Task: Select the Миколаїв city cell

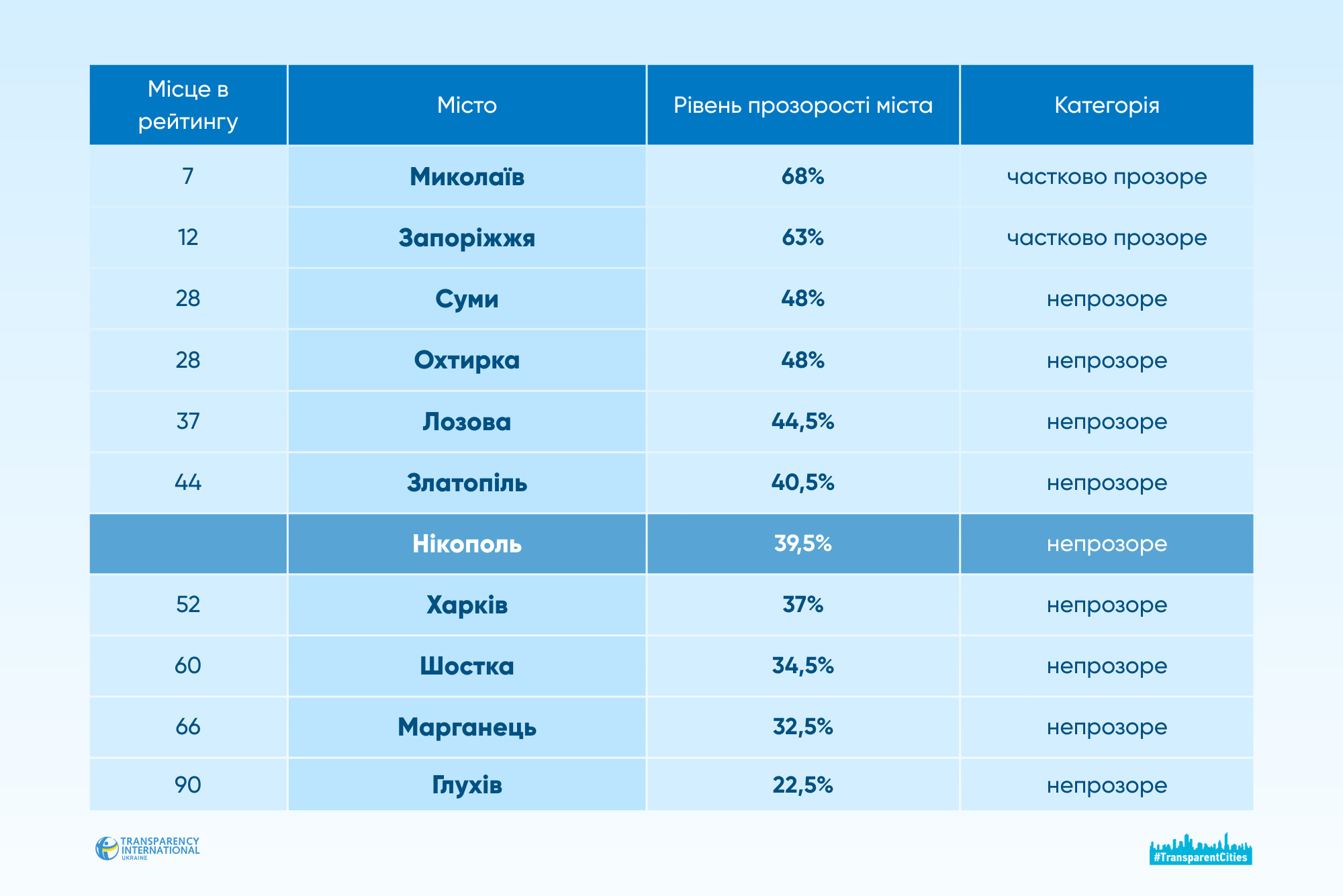Action: click(467, 177)
